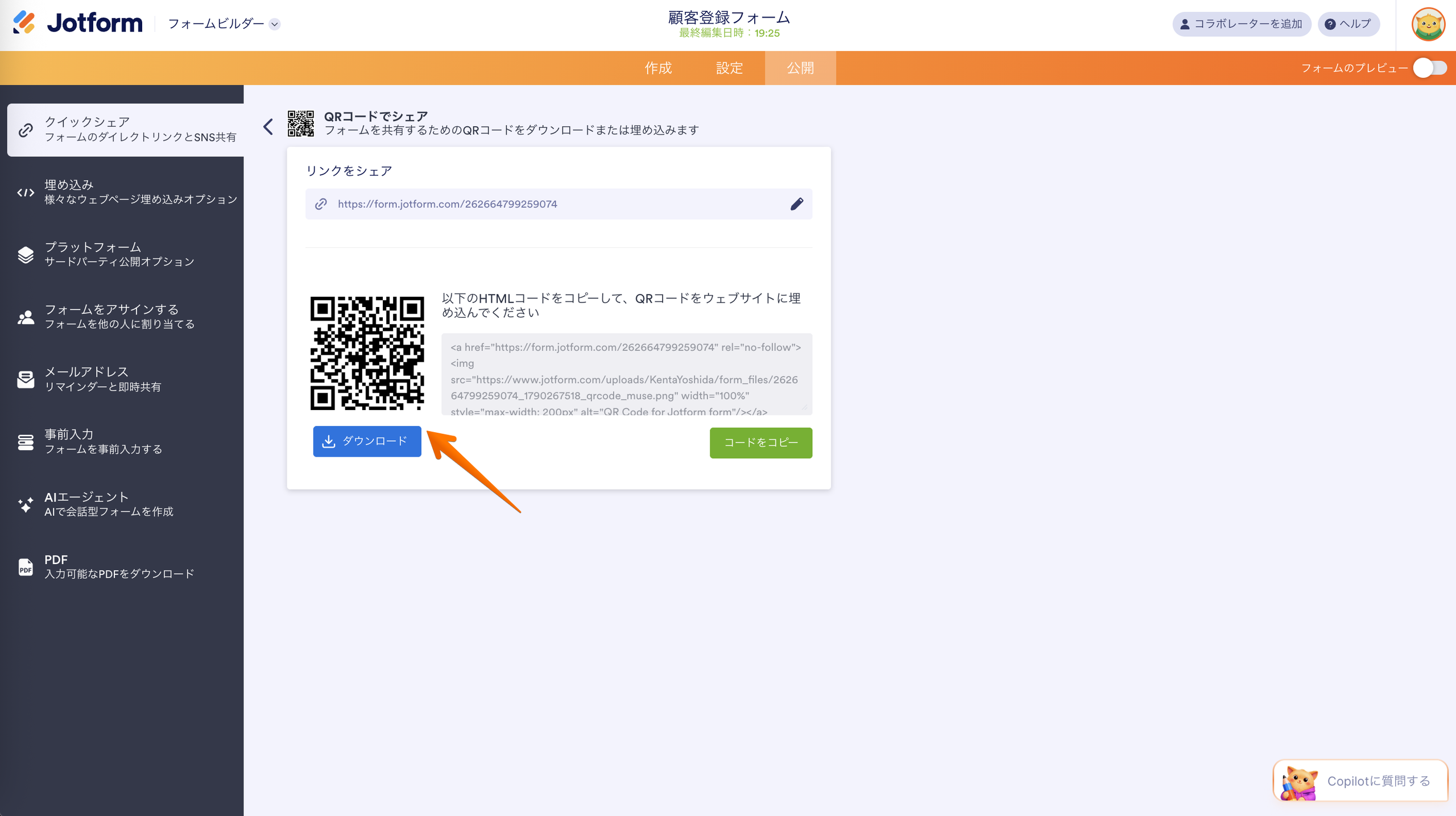Click the 顧客登録フォーム form title
This screenshot has width=1456, height=816.
[729, 17]
